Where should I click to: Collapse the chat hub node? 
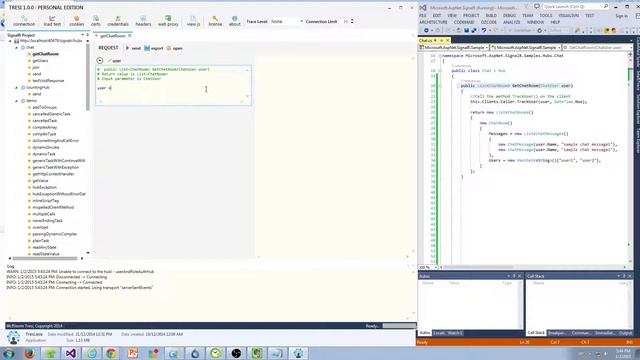point(17,47)
